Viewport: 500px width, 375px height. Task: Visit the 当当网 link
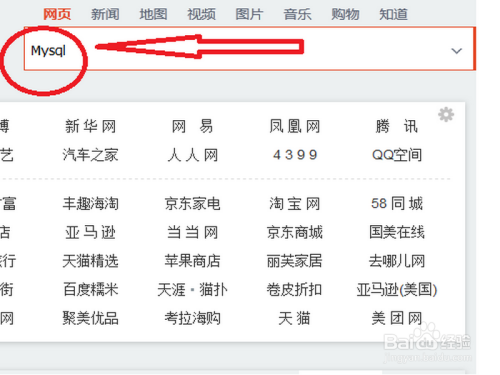(x=192, y=232)
